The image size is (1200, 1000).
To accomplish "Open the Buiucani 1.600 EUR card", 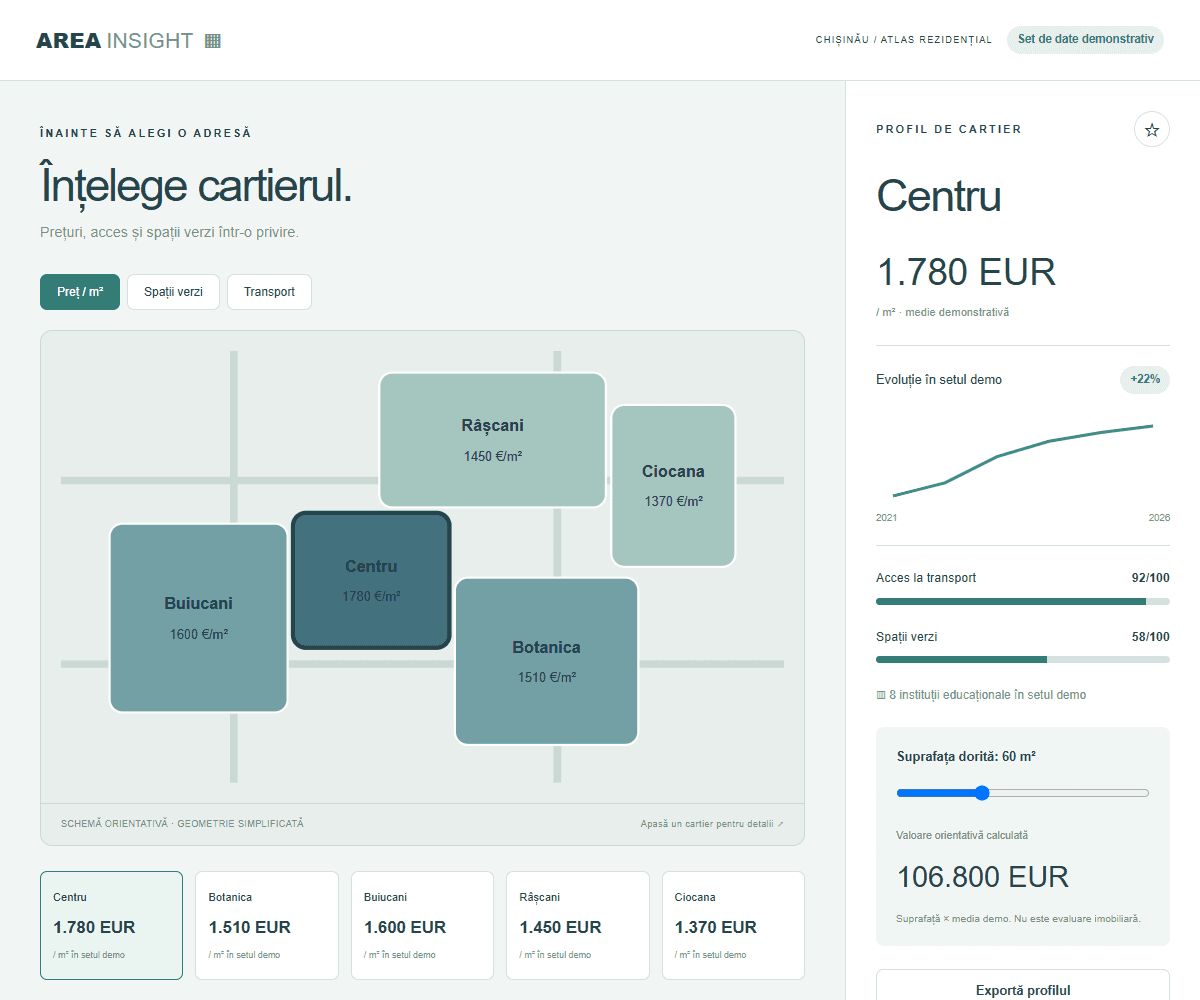I will tap(422, 925).
